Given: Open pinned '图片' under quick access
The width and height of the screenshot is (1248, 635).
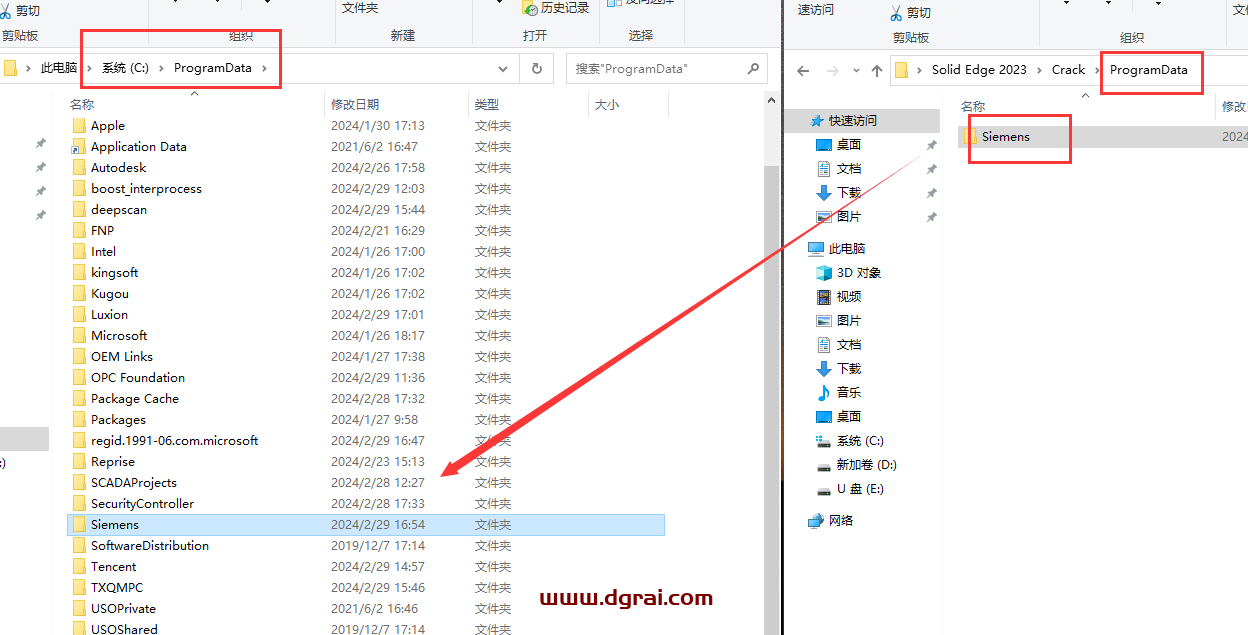Looking at the screenshot, I should 849,217.
